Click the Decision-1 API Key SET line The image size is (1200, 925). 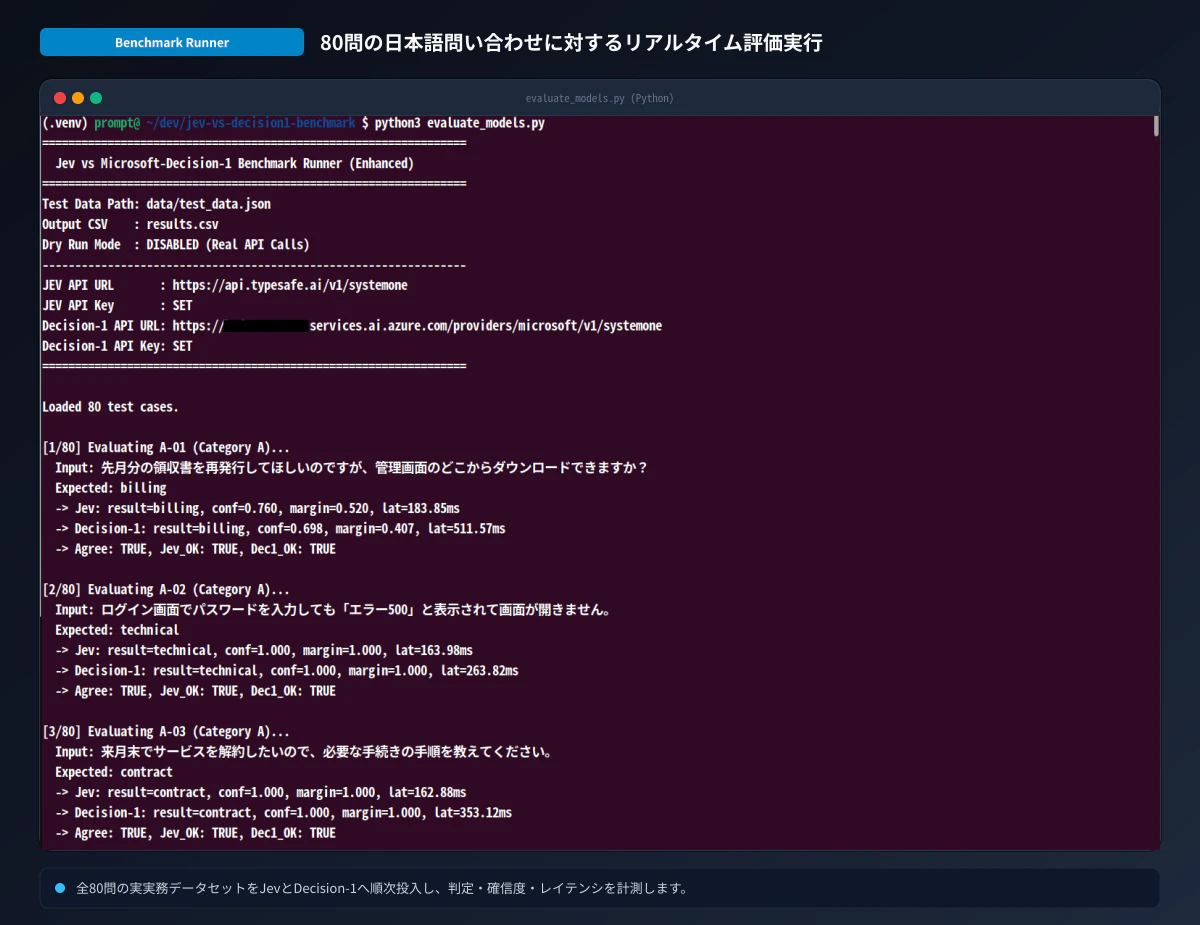tap(117, 346)
